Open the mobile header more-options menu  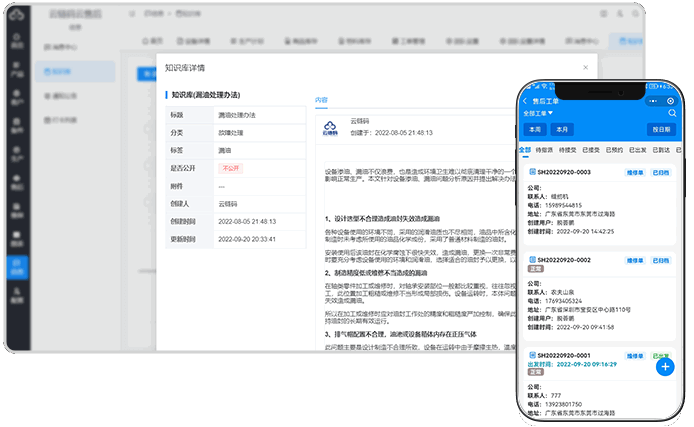[655, 101]
